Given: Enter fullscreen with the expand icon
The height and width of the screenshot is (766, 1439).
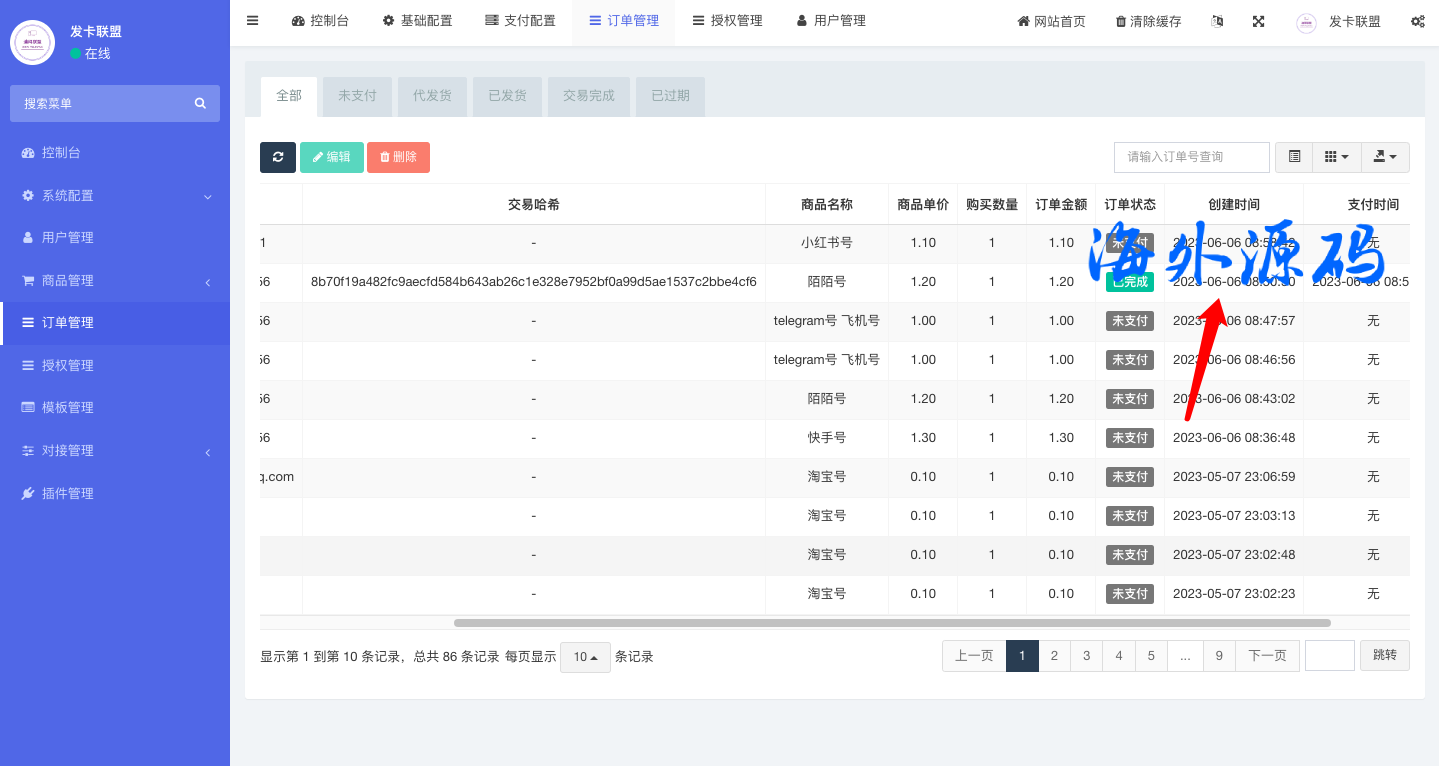Looking at the screenshot, I should (x=1259, y=21).
